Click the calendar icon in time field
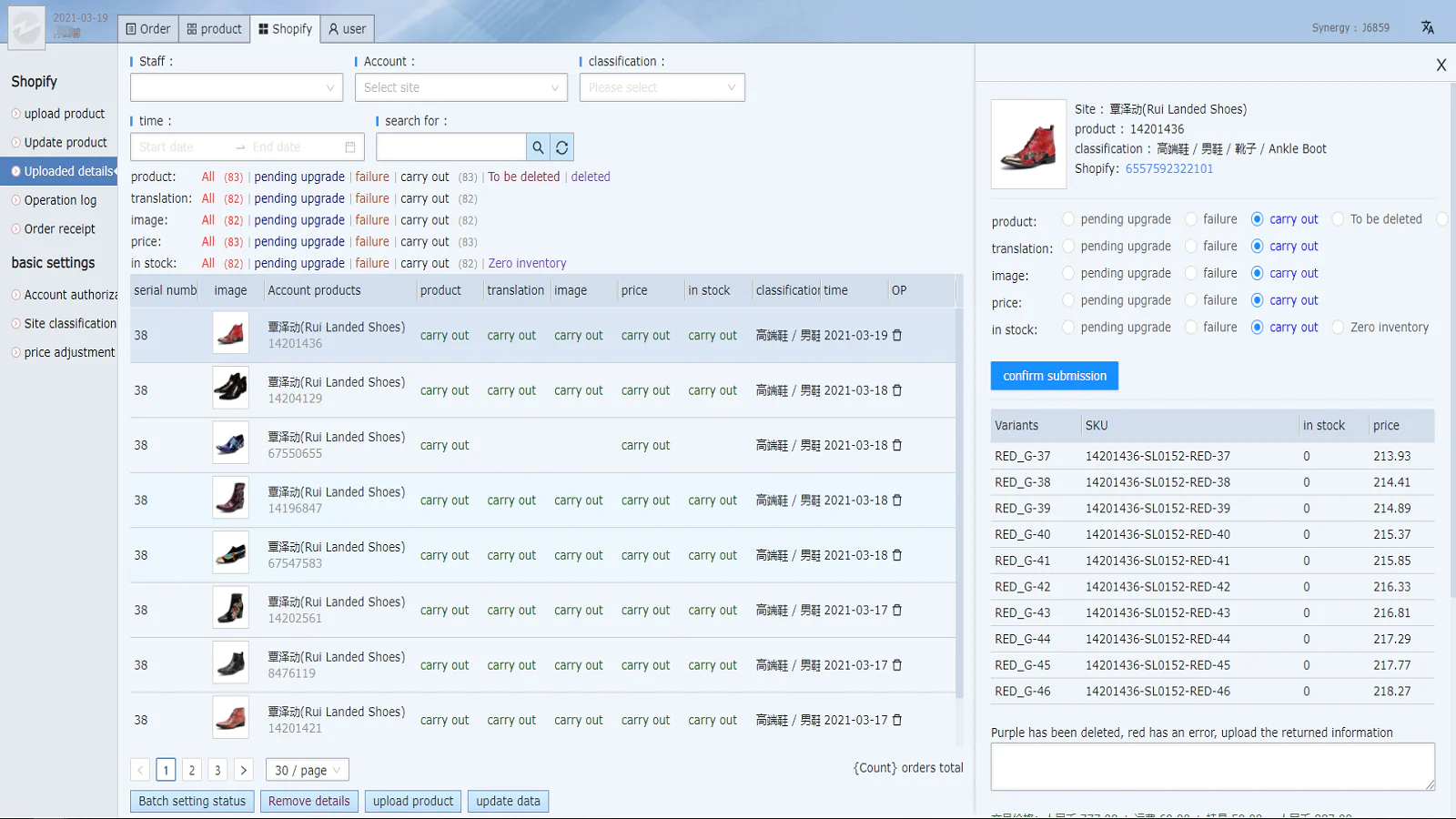This screenshot has height=819, width=1456. [x=350, y=147]
